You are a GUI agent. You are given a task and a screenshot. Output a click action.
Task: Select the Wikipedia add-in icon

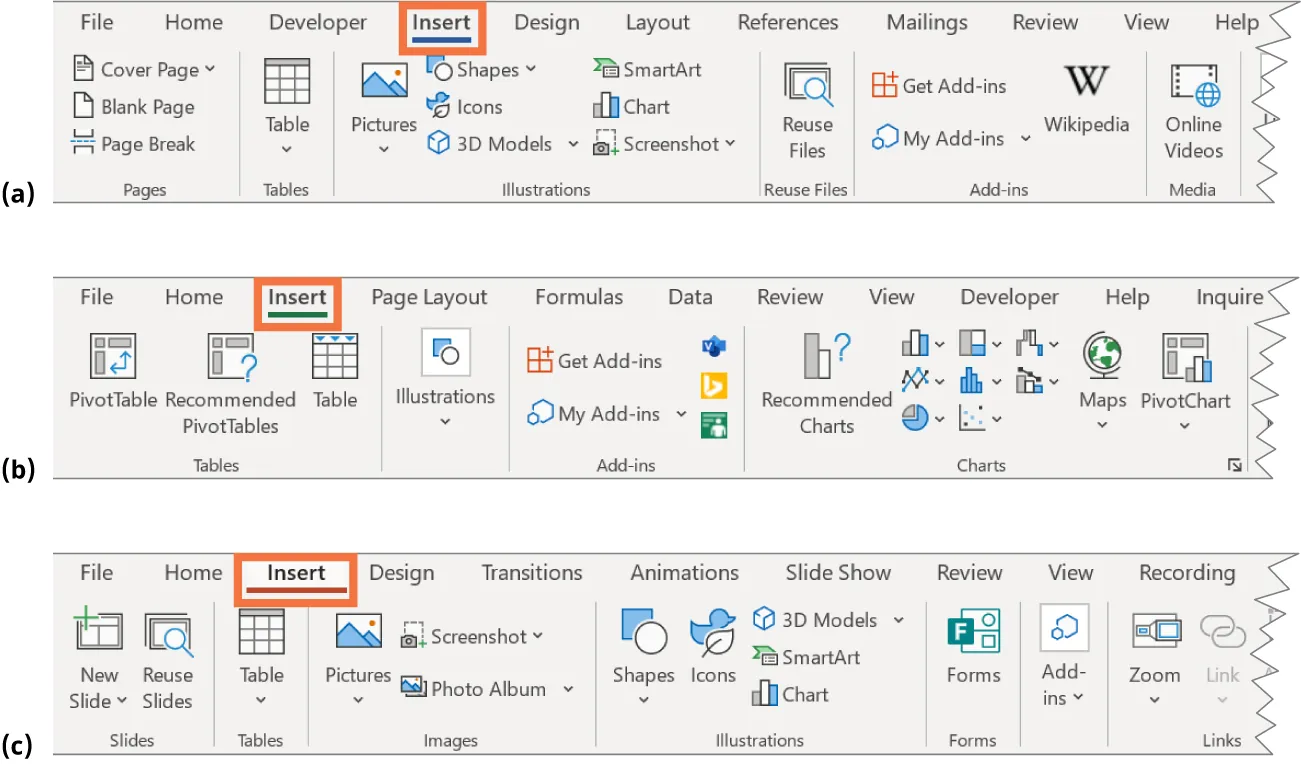click(x=1086, y=96)
